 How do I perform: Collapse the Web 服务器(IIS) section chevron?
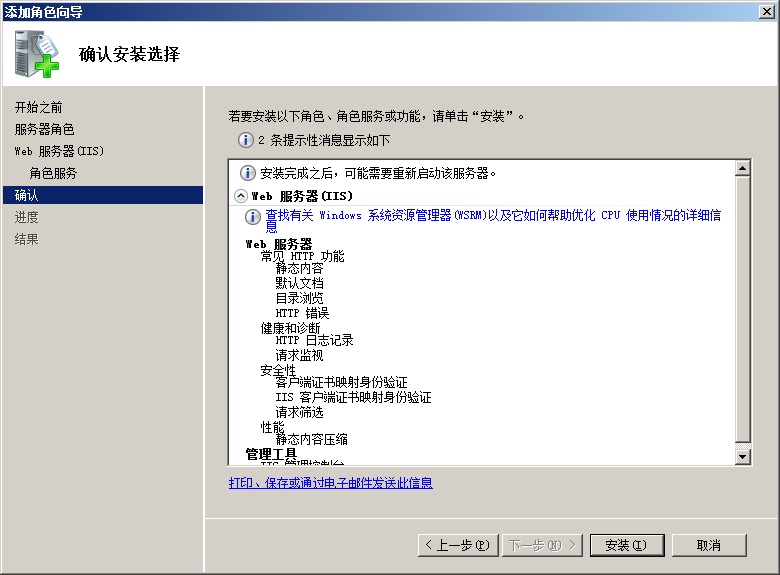[x=241, y=196]
